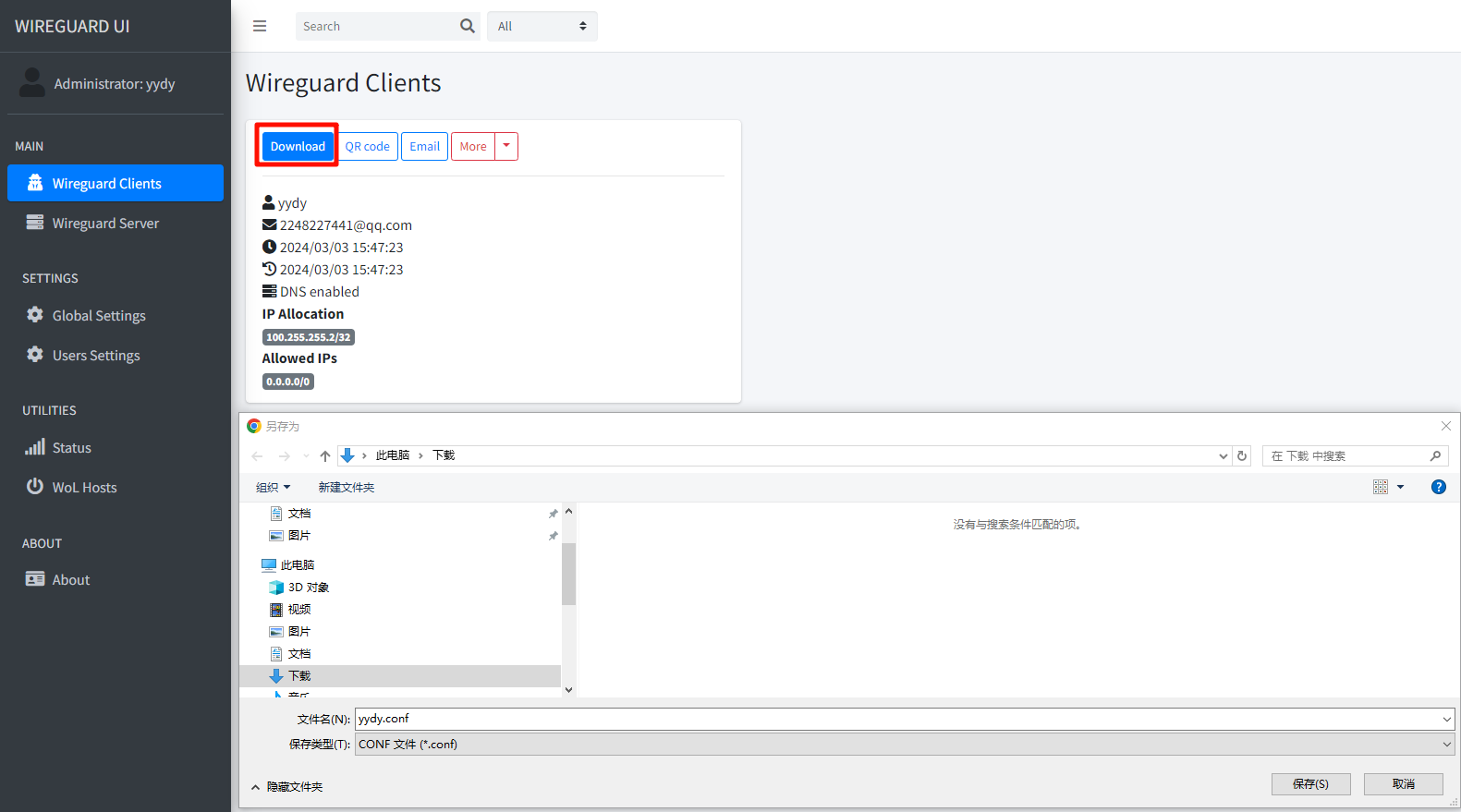
Task: Click the 在 下载 中搜索 search box
Action: 1355,455
